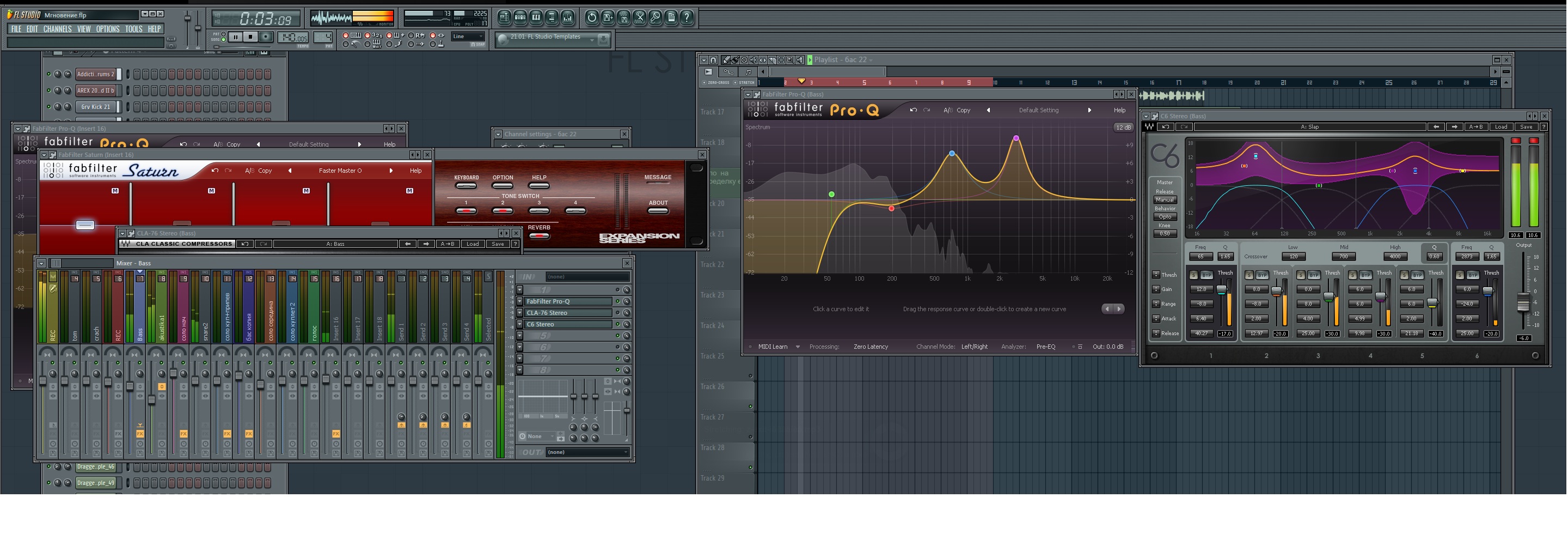
Task: Click the render audio toolbar icon
Action: [623, 17]
